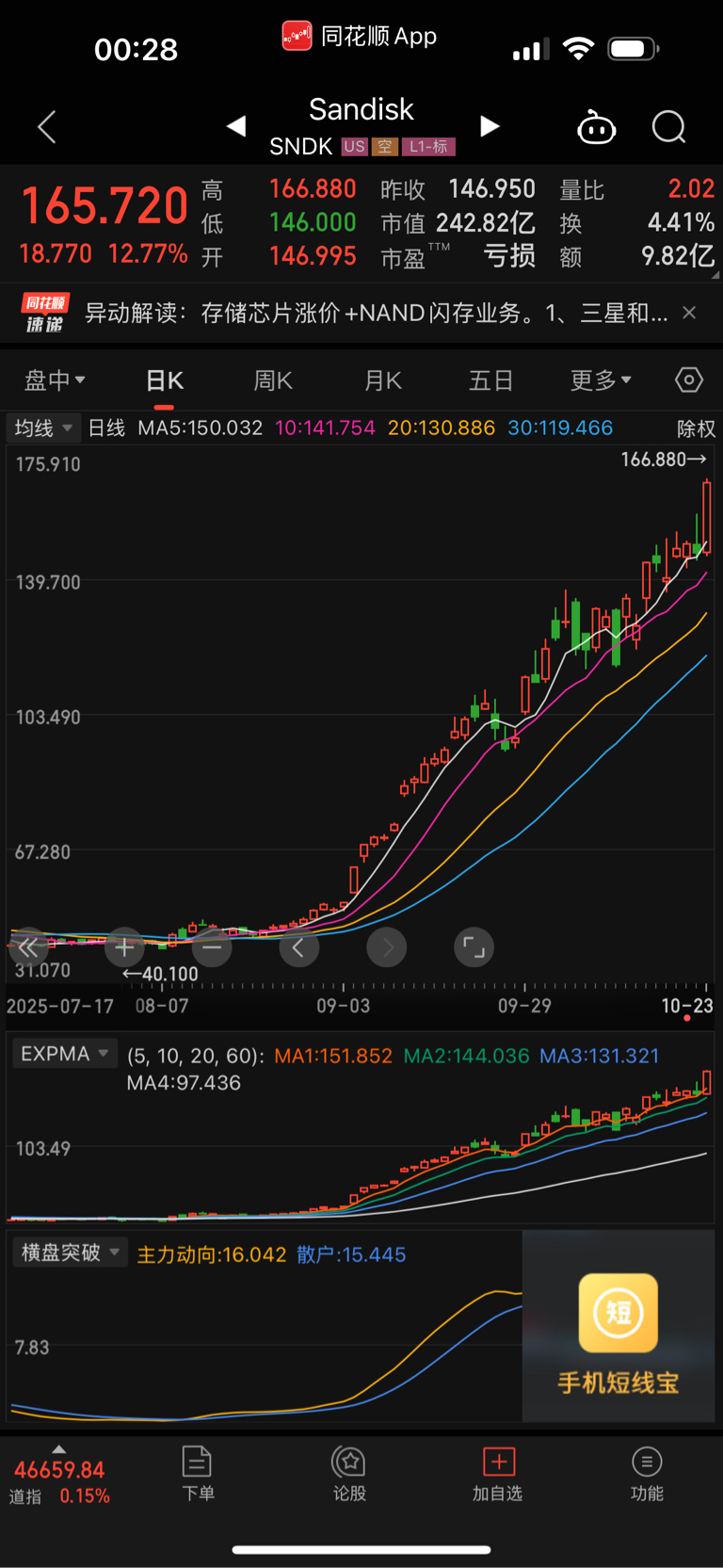Select the 日K tab
Image resolution: width=723 pixels, height=1568 pixels.
point(165,380)
